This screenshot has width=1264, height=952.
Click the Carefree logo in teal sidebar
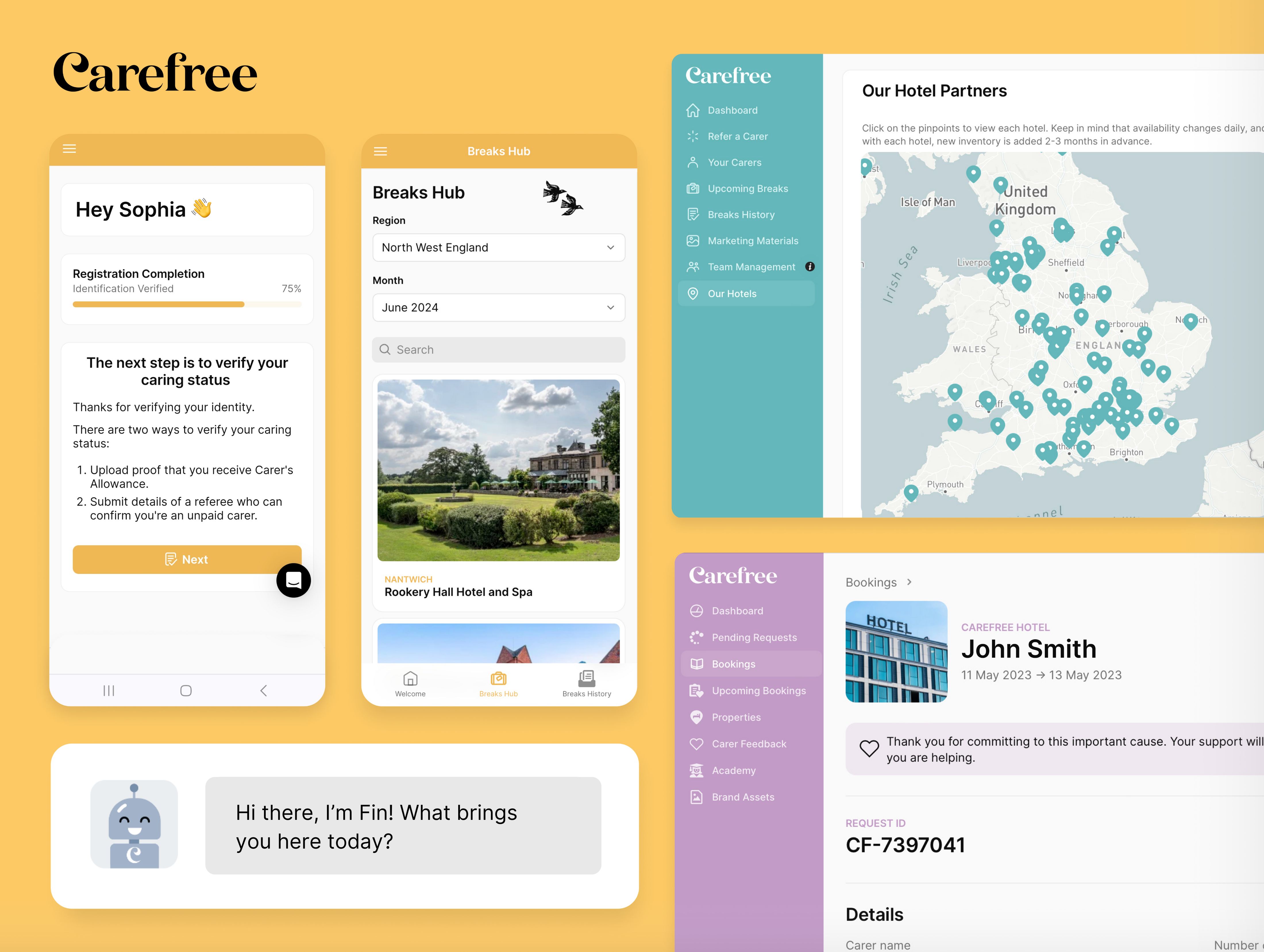pyautogui.click(x=728, y=76)
